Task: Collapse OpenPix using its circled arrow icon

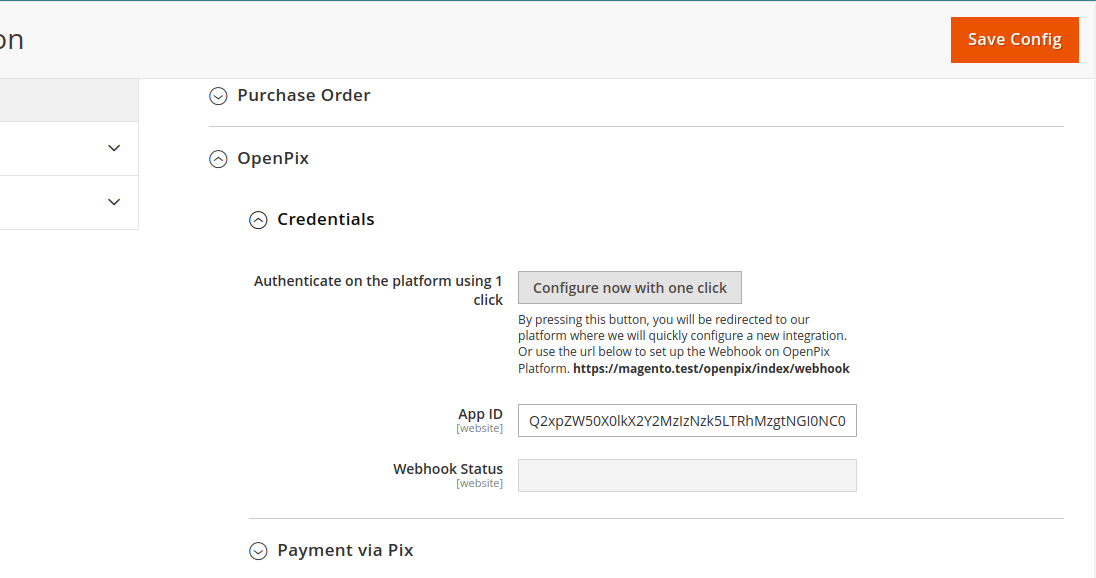Action: coord(218,159)
